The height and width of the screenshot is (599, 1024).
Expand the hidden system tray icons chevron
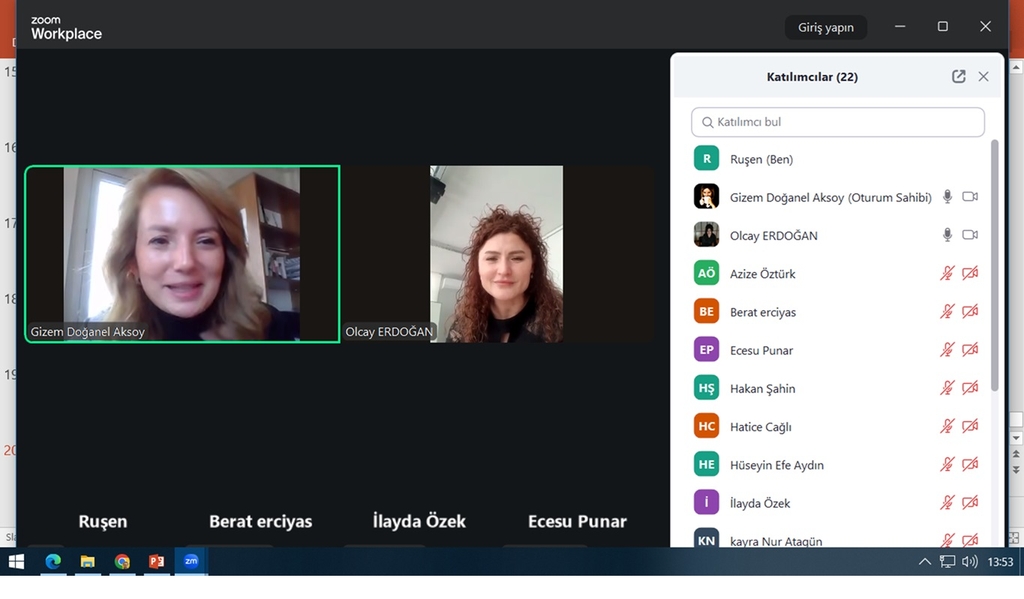[x=924, y=562]
